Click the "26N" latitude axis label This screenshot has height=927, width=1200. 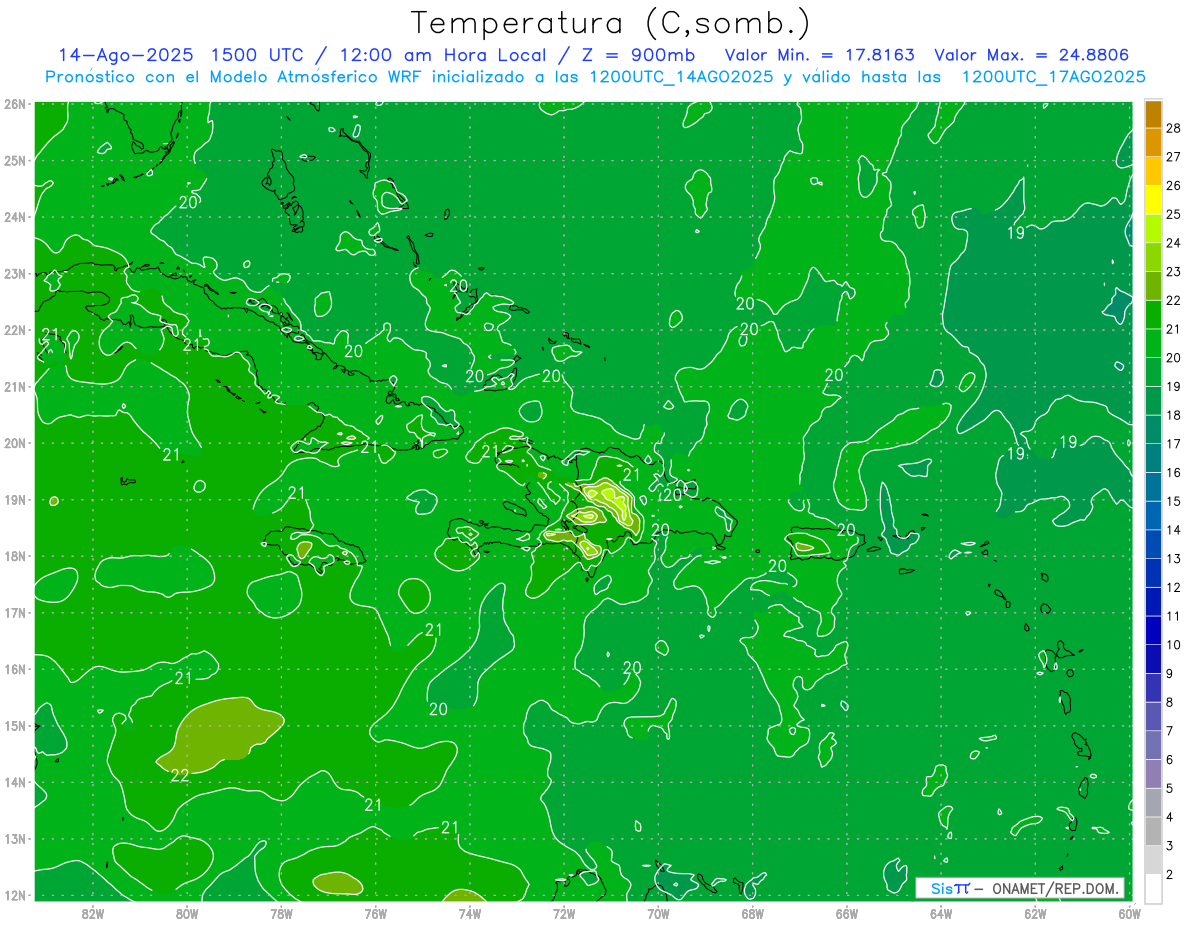(x=15, y=104)
